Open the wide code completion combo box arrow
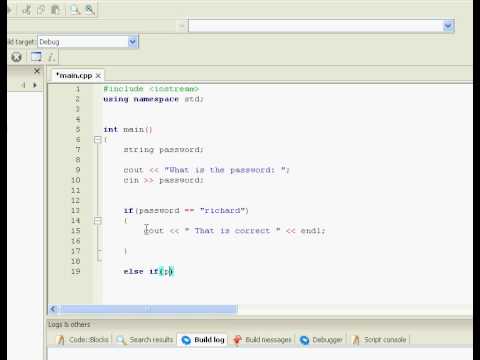 [x=448, y=26]
